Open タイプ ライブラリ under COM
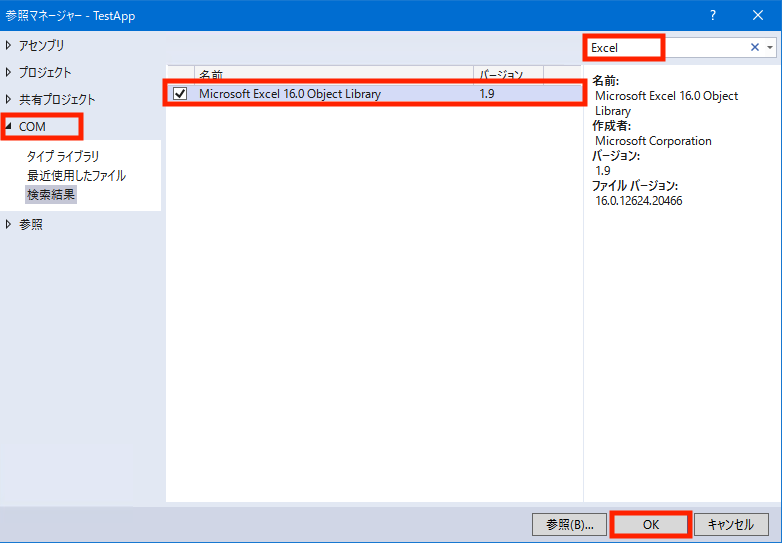Image resolution: width=783 pixels, height=546 pixels. [x=63, y=156]
